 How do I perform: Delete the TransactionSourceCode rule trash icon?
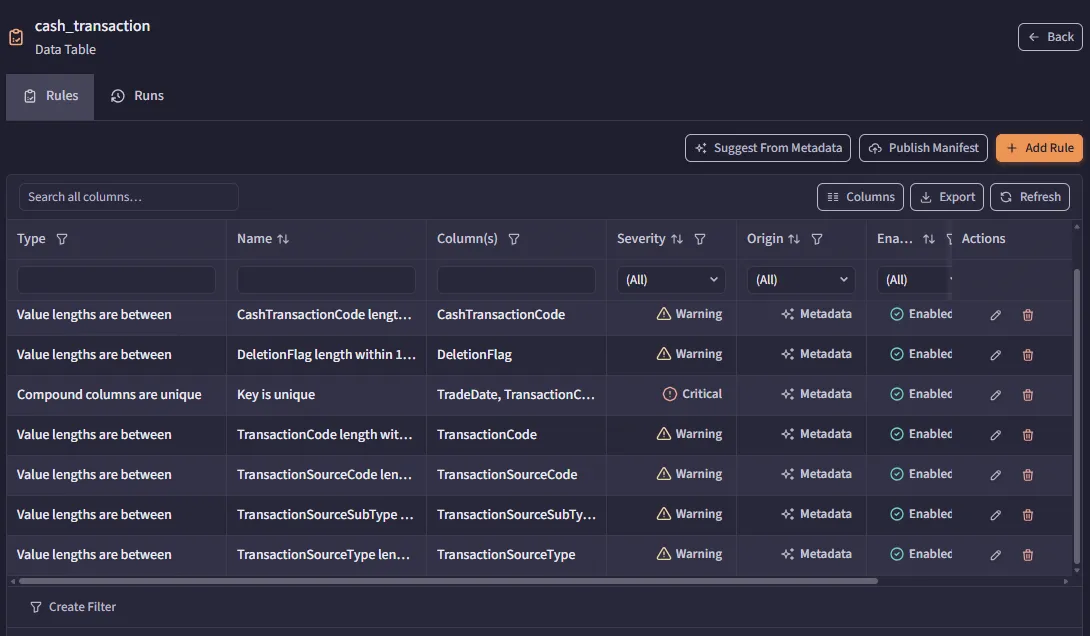point(1027,475)
